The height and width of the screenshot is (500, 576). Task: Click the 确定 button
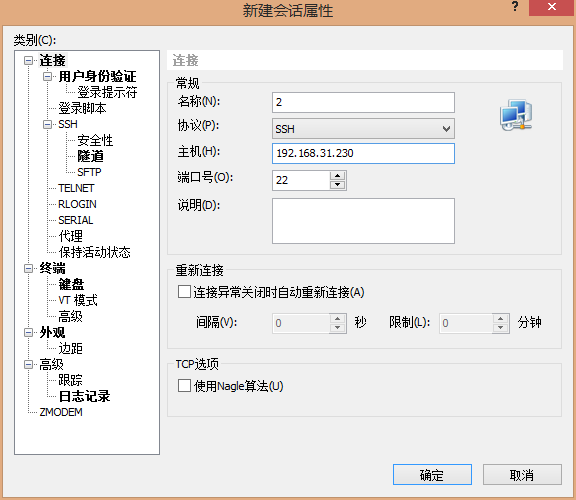click(x=432, y=475)
